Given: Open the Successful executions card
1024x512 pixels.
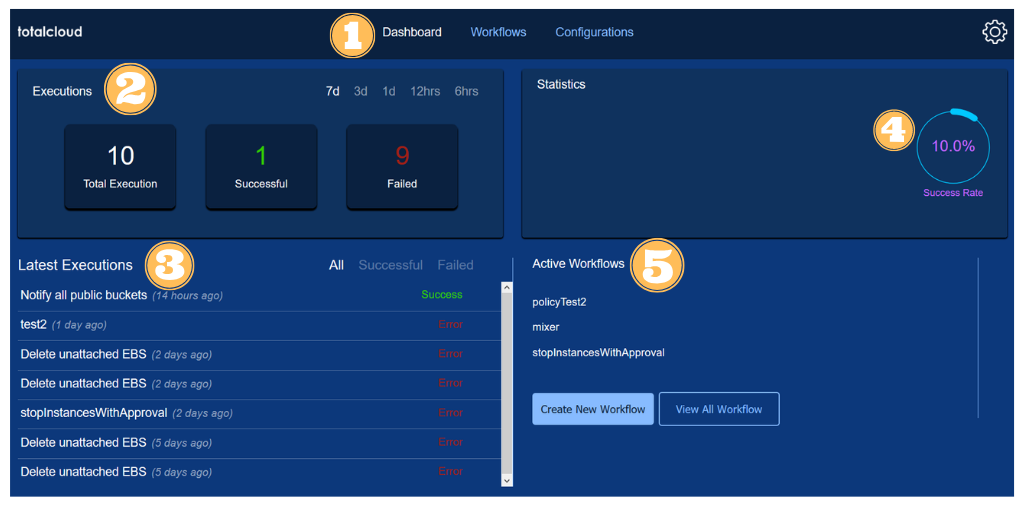Looking at the screenshot, I should click(261, 167).
